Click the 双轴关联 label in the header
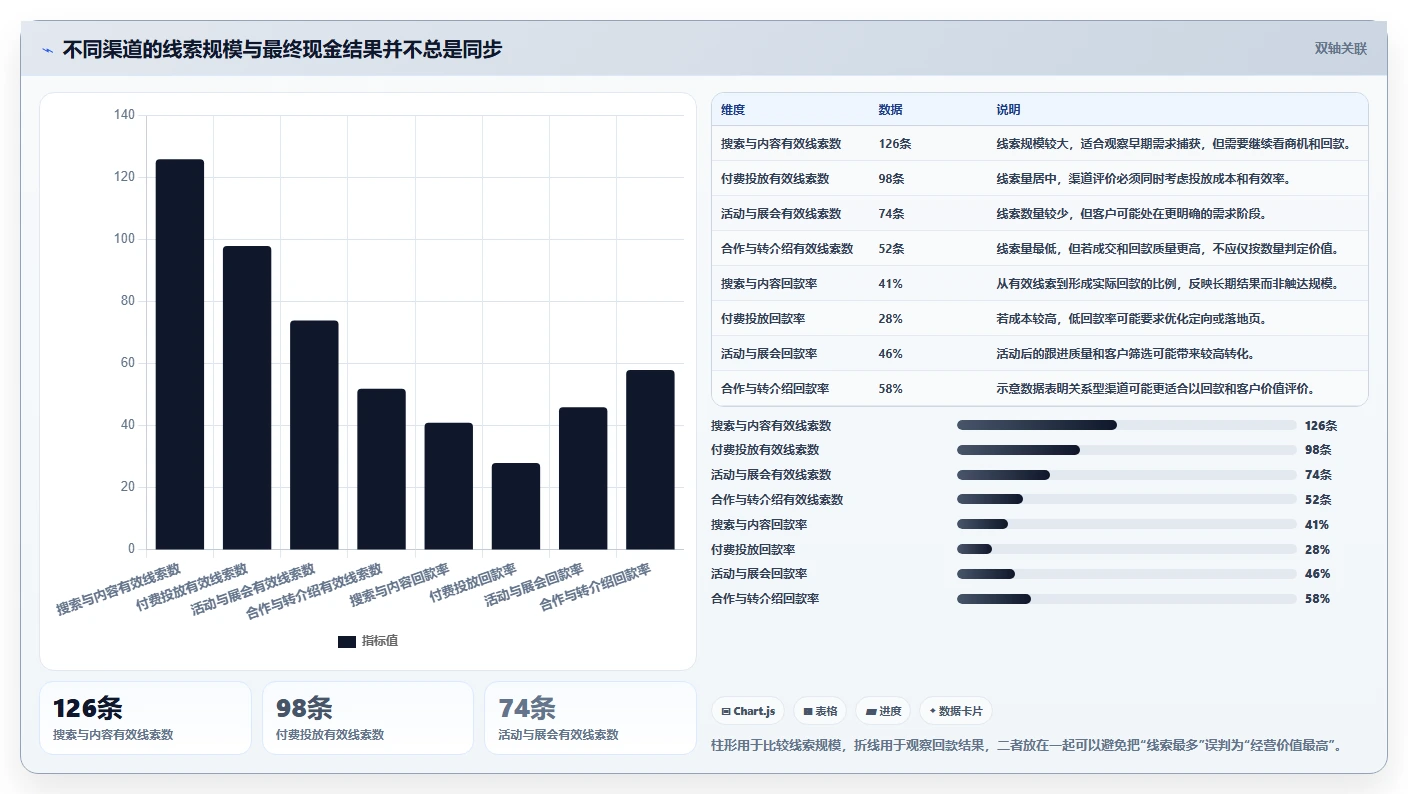The image size is (1408, 794). coord(1340,49)
